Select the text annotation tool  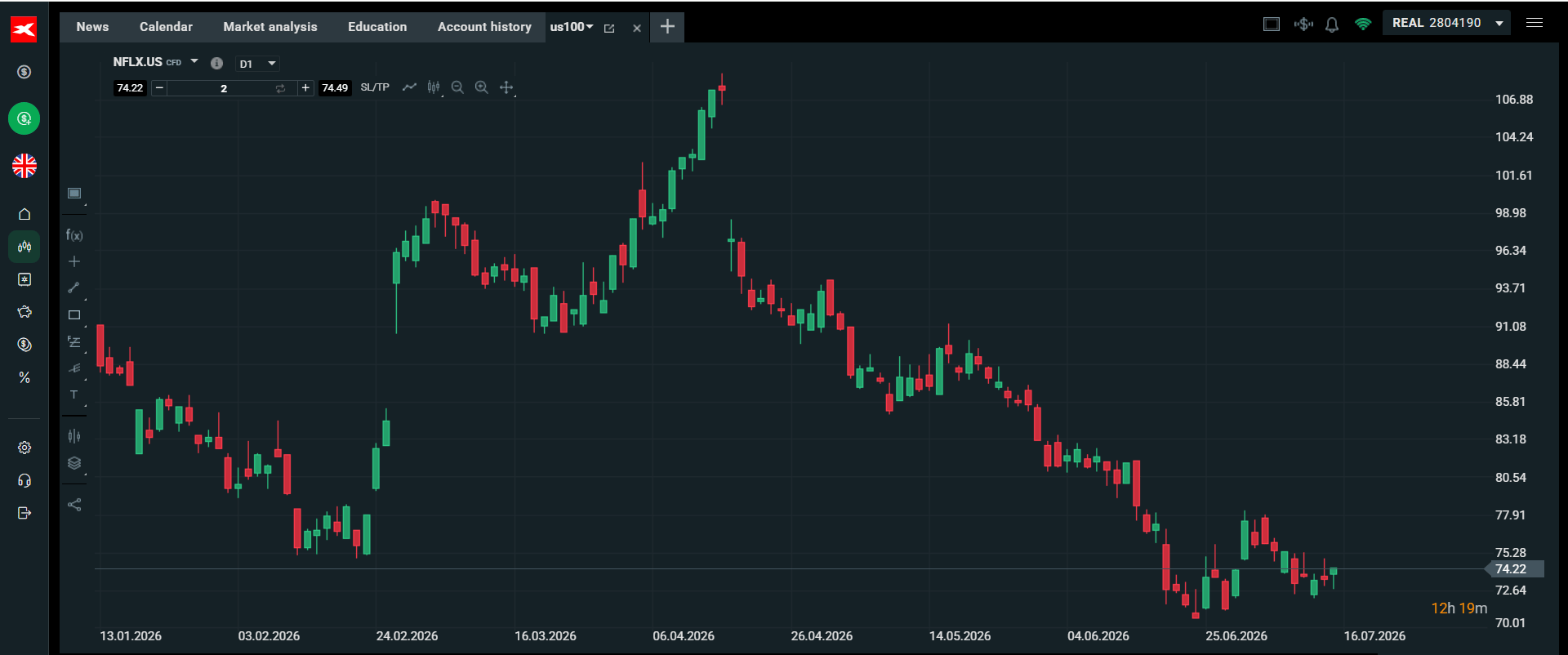pos(74,394)
